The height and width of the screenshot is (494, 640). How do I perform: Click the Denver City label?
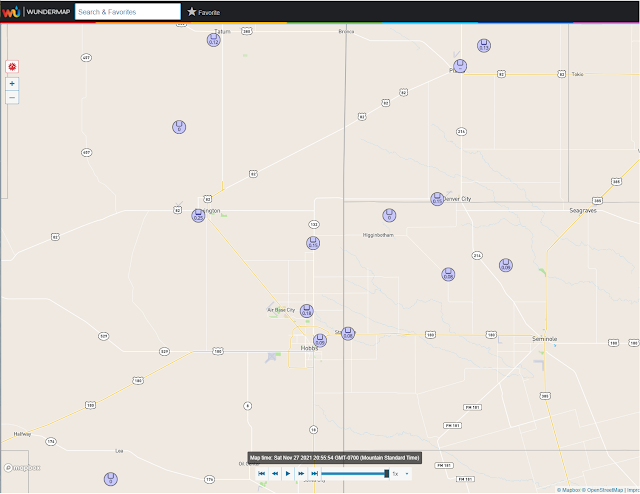pos(458,199)
